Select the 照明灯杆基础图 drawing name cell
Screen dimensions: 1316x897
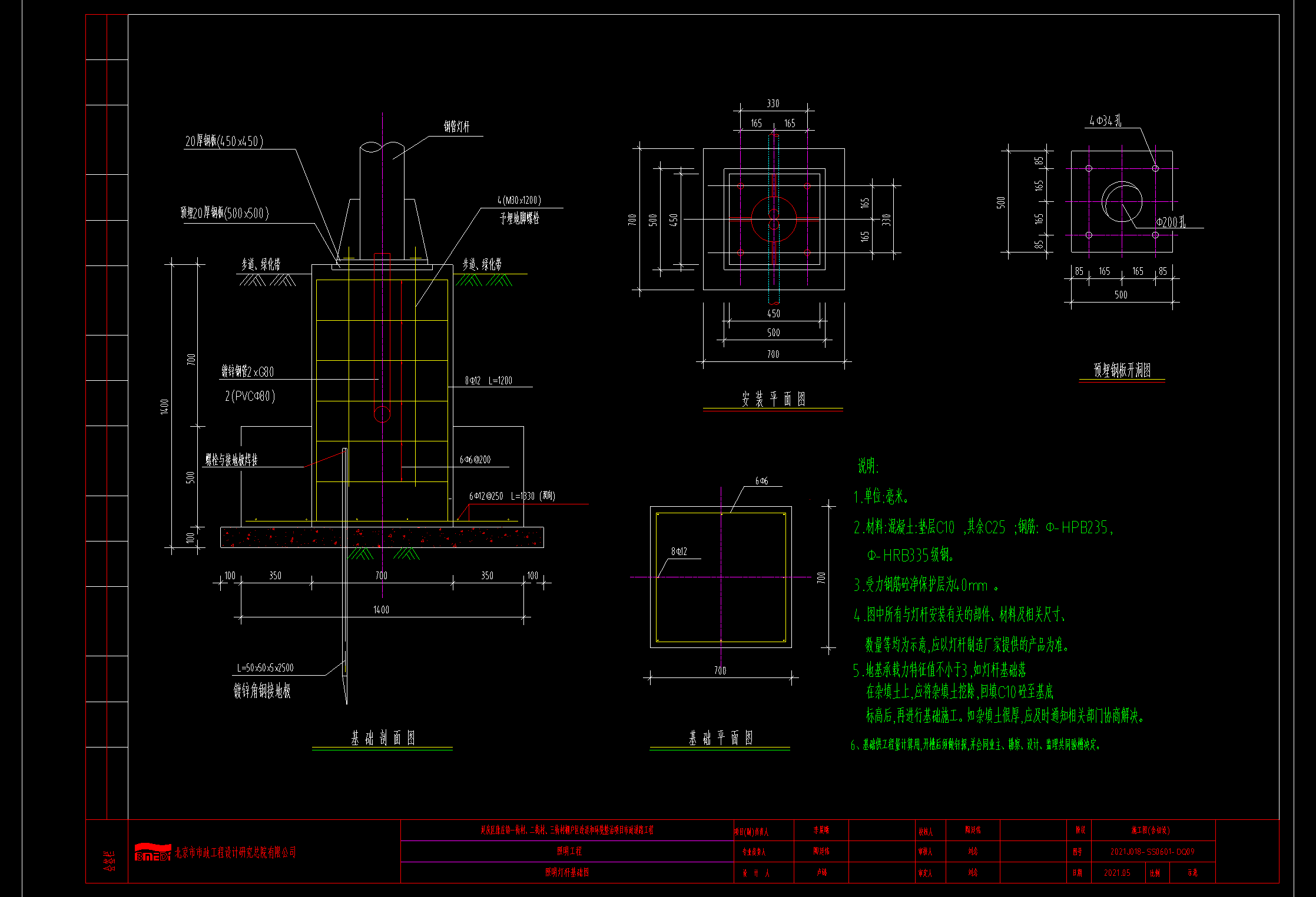coord(567,872)
